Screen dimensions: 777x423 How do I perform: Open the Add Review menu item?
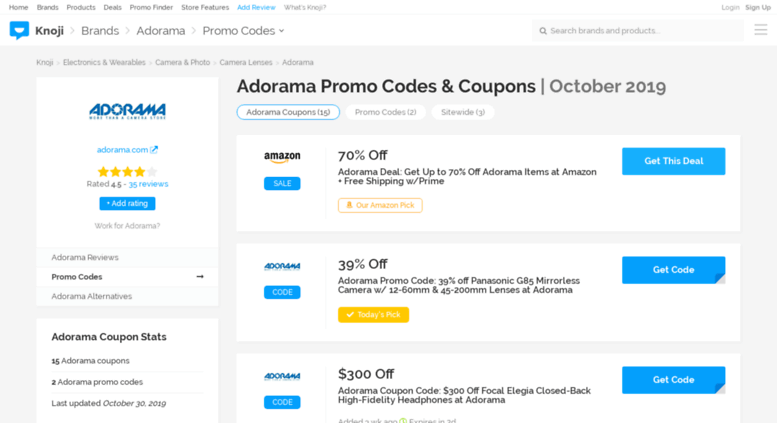[256, 7]
